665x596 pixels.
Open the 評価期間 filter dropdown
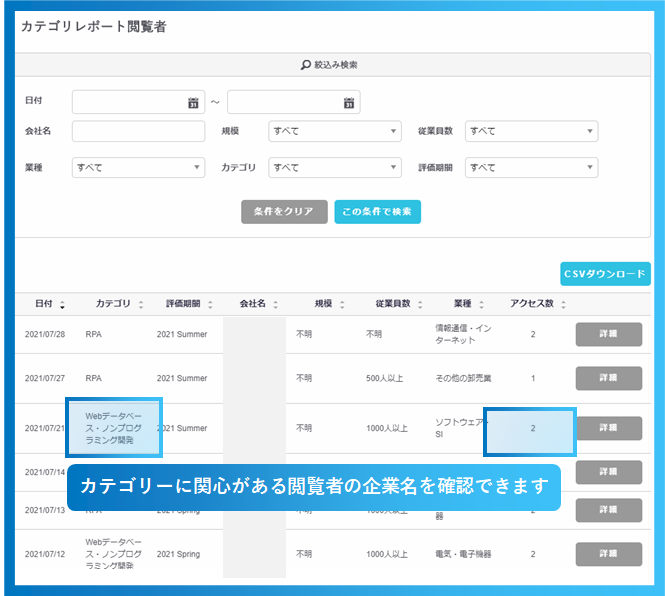(x=531, y=168)
